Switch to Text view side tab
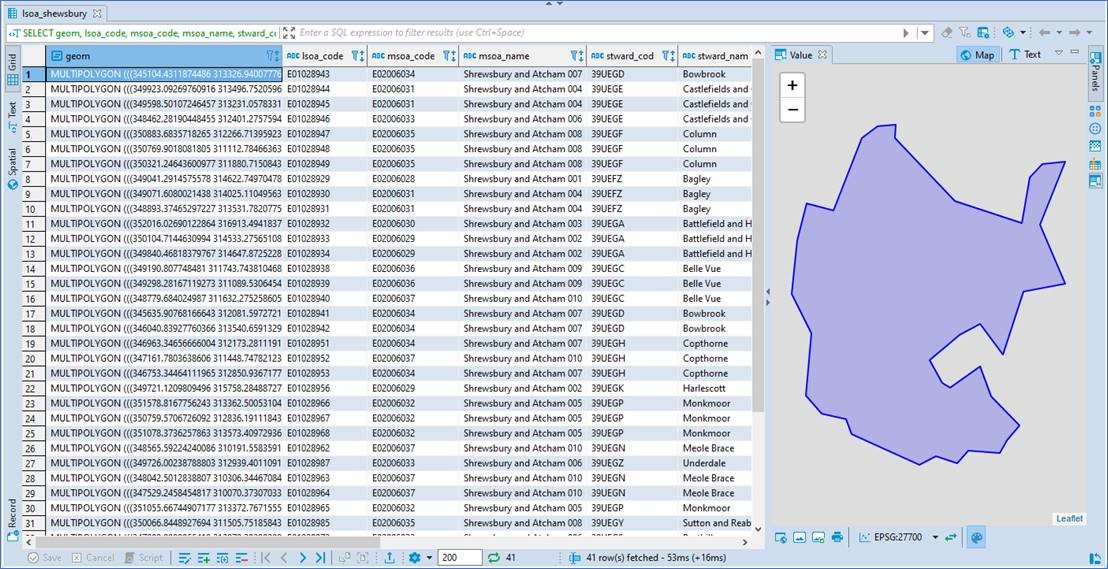 point(12,115)
